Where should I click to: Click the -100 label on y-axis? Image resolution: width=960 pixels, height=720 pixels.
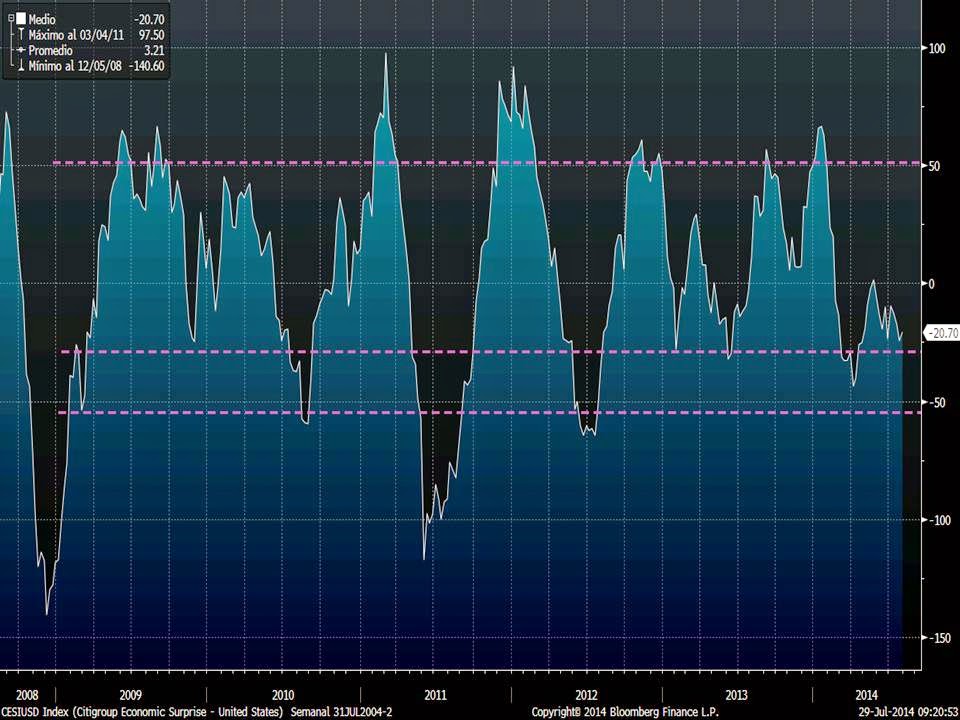click(x=939, y=520)
